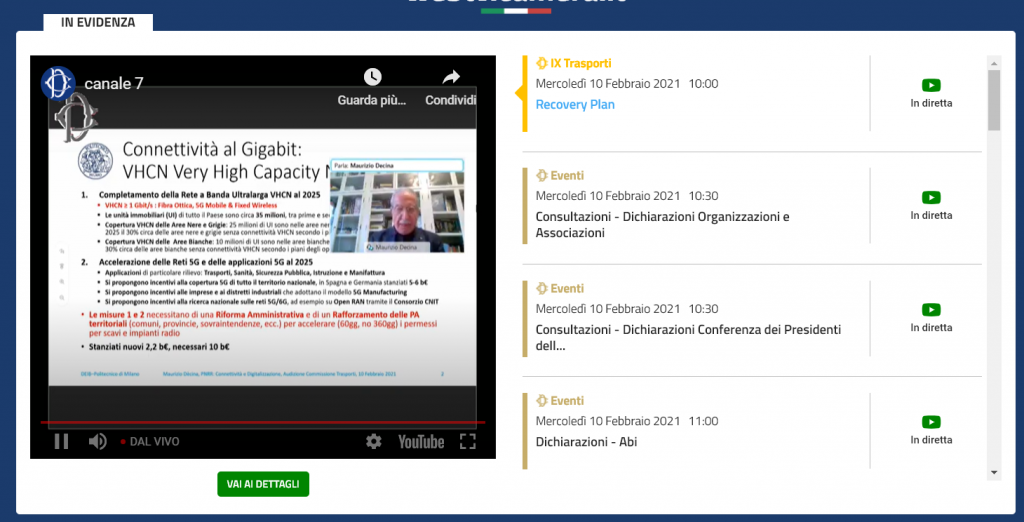1024x522 pixels.
Task: Click the Politecnico seal on the slide
Action: click(95, 161)
